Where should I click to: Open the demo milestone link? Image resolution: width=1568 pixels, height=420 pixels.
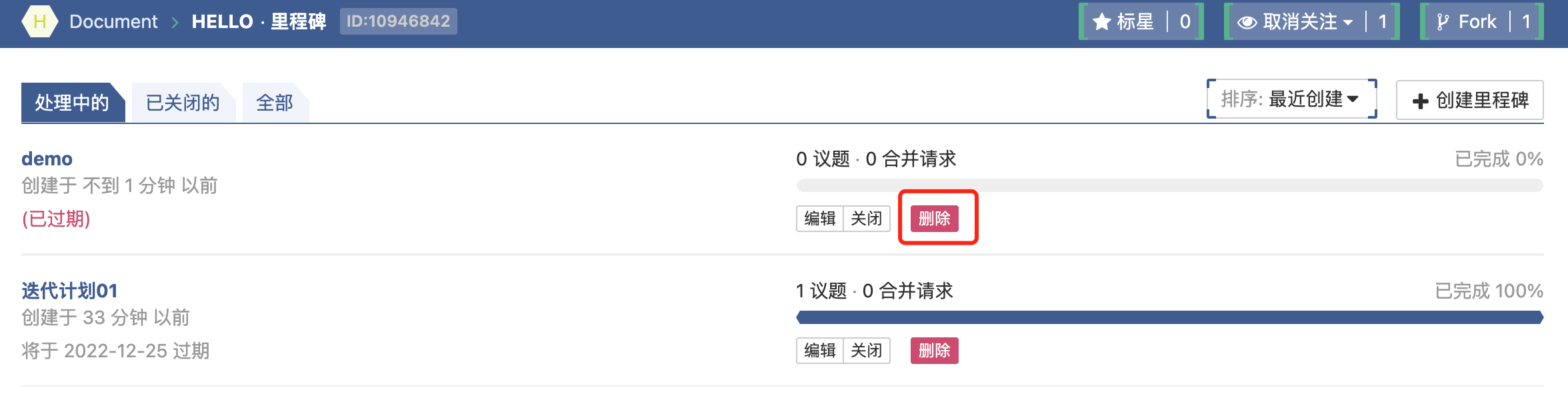(47, 159)
